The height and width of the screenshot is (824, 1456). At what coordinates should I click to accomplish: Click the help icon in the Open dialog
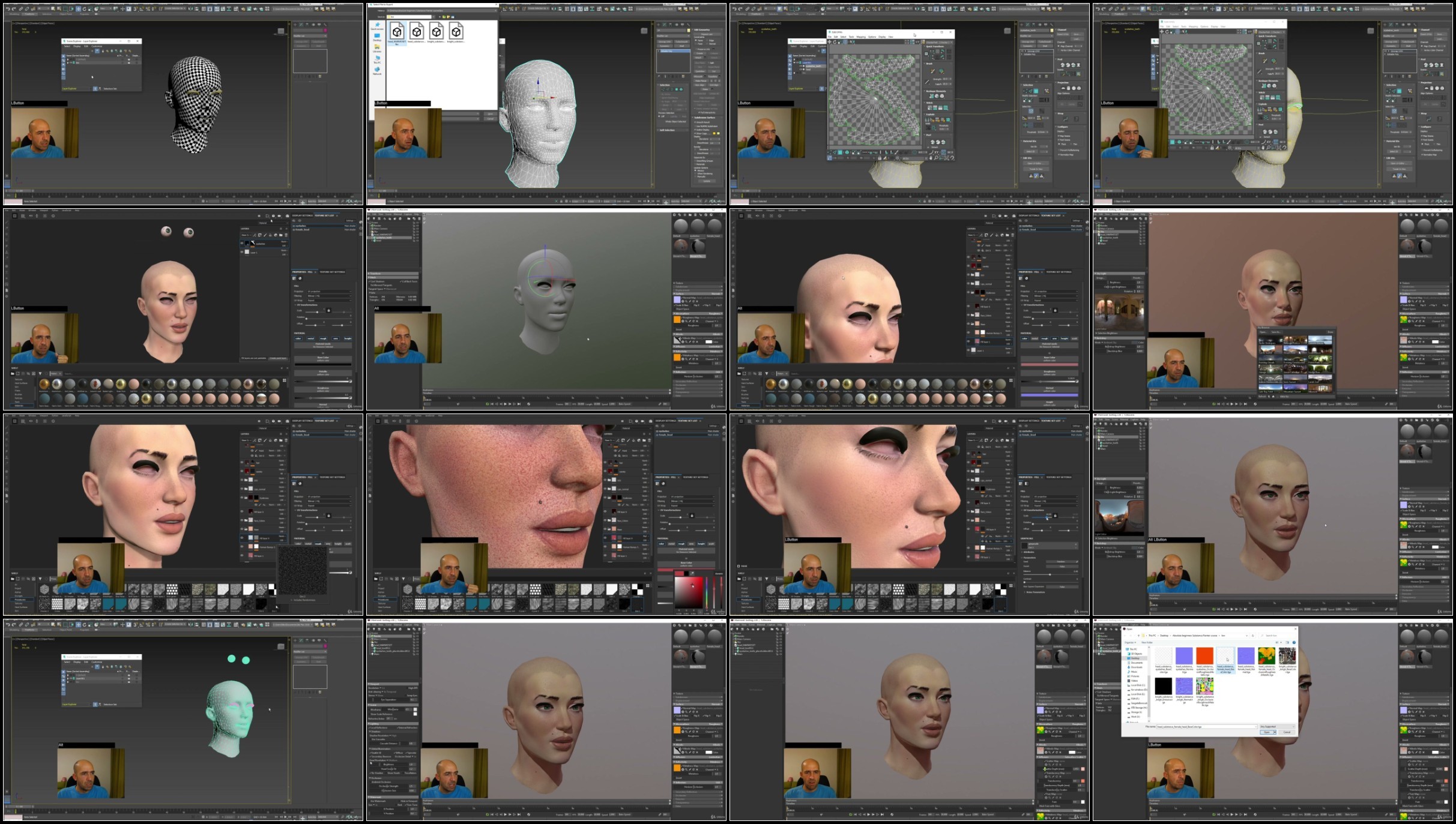coord(1294,642)
